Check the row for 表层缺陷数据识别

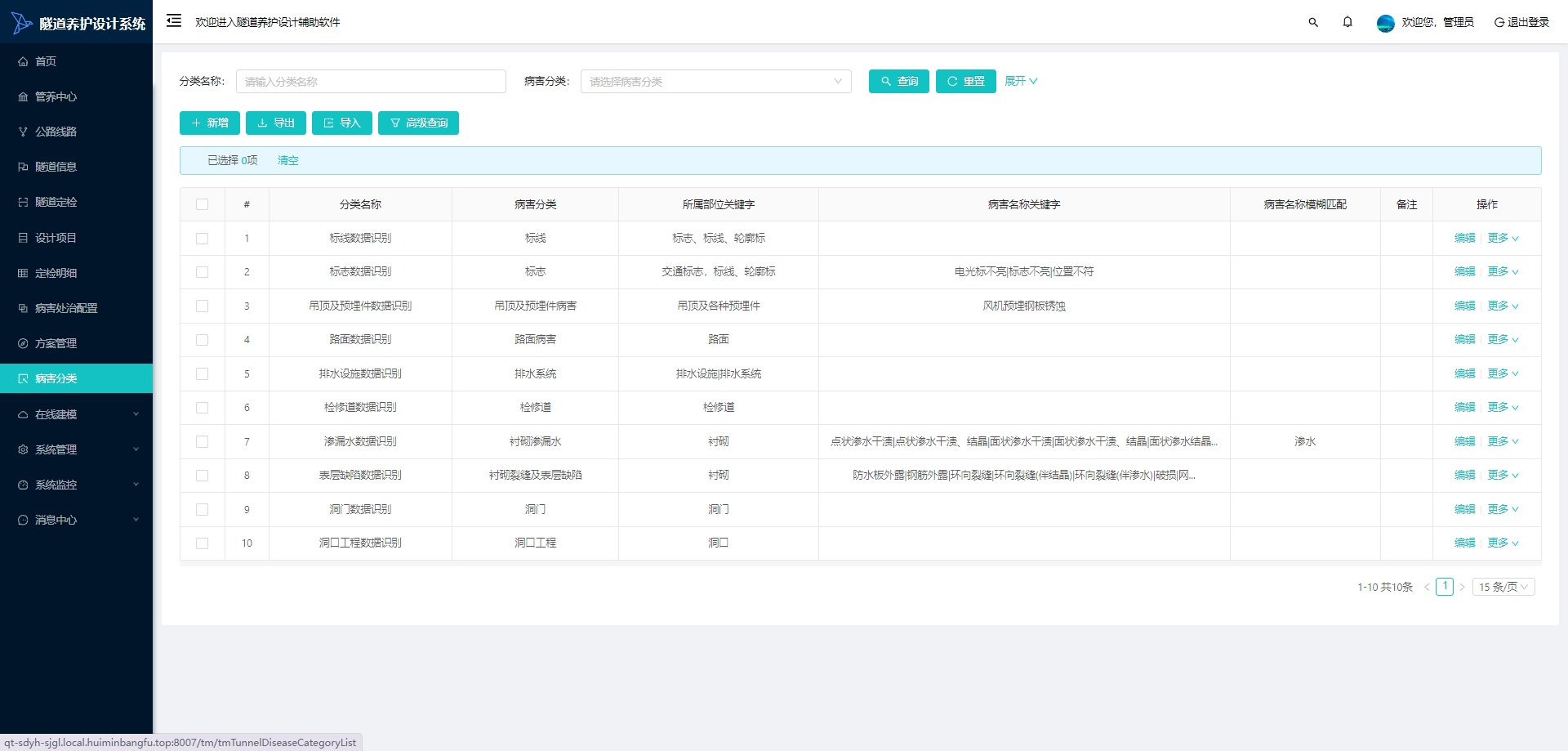point(203,476)
